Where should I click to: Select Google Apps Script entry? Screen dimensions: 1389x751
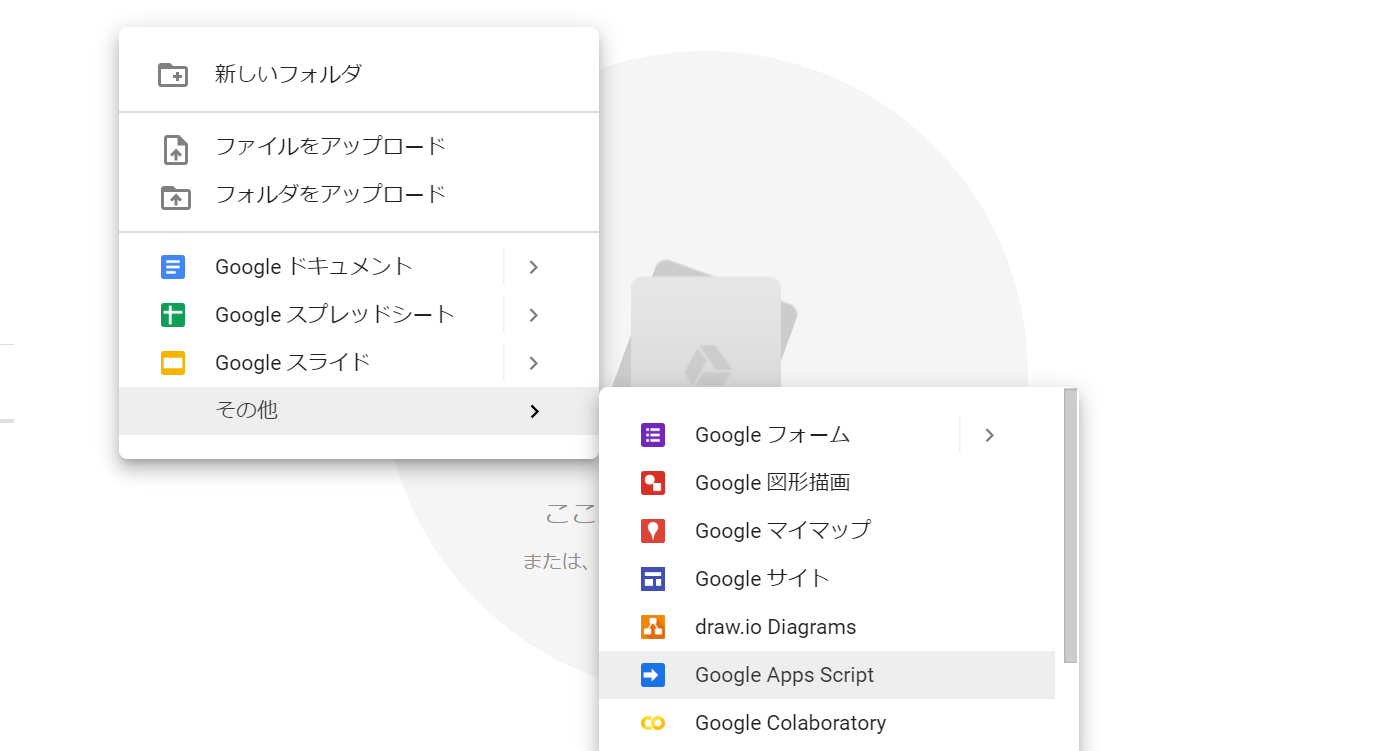point(827,675)
